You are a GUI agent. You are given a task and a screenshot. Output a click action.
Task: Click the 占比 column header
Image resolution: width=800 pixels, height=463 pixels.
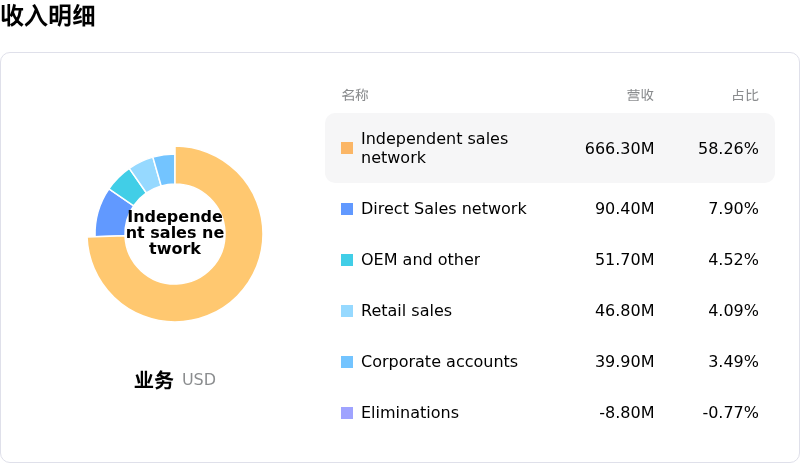tap(745, 96)
